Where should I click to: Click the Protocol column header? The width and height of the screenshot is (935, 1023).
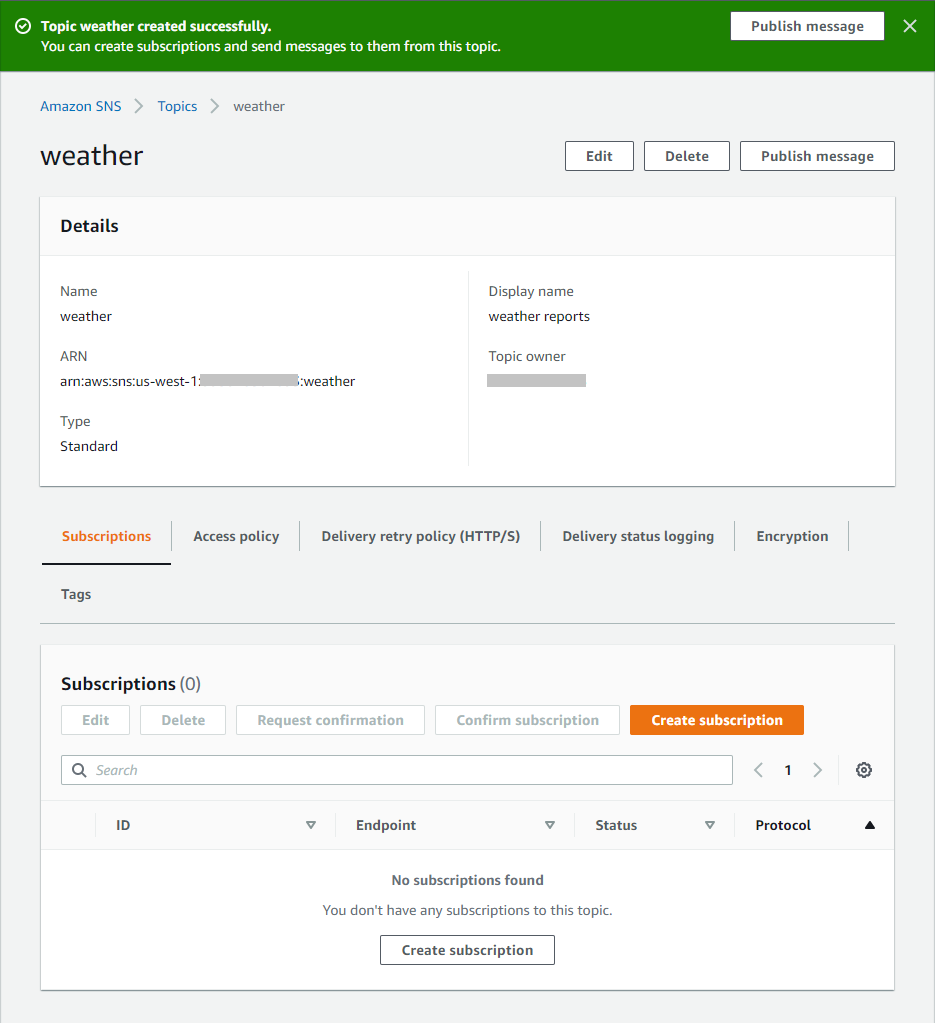click(783, 825)
